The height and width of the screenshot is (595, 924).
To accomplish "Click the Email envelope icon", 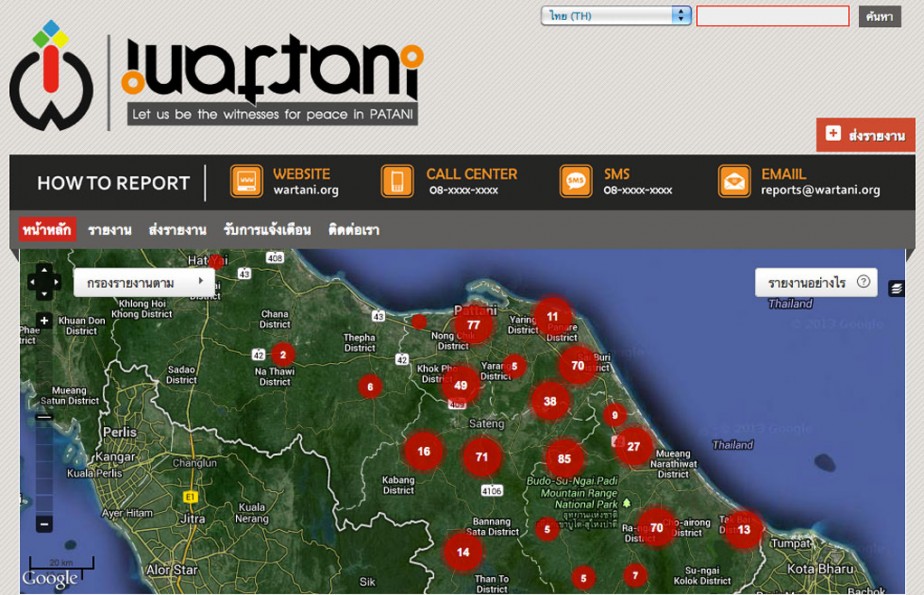I will pos(734,181).
